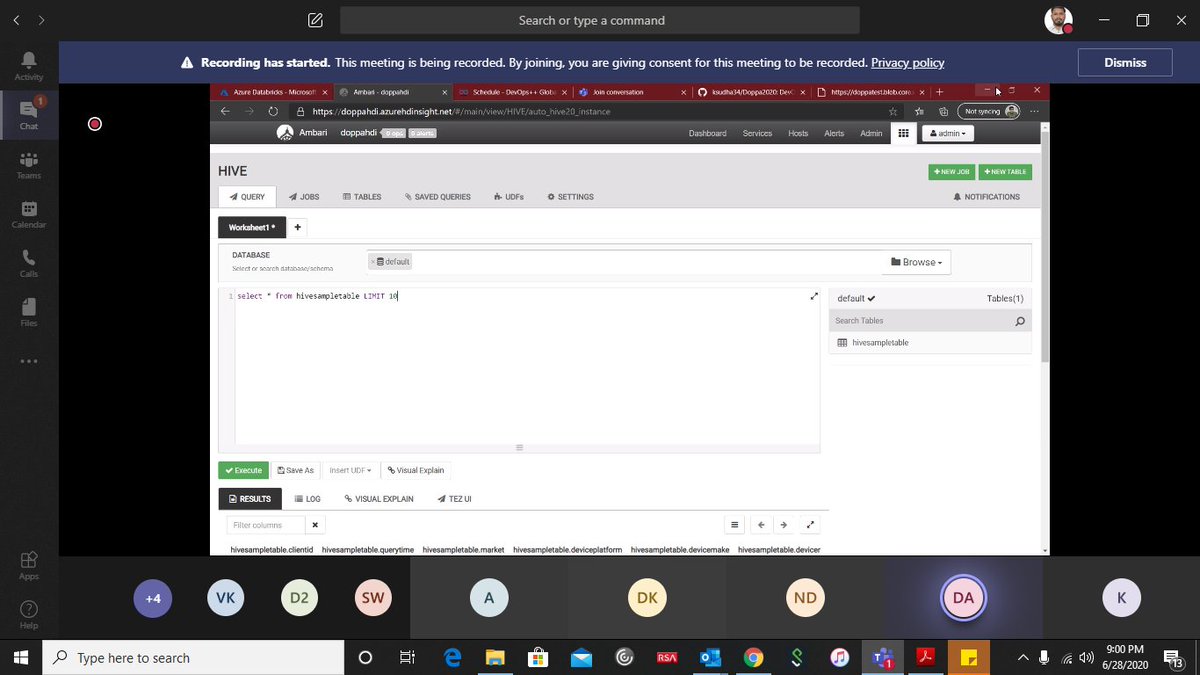Dismiss the recording notification banner
Image resolution: width=1200 pixels, height=675 pixels.
(1125, 62)
